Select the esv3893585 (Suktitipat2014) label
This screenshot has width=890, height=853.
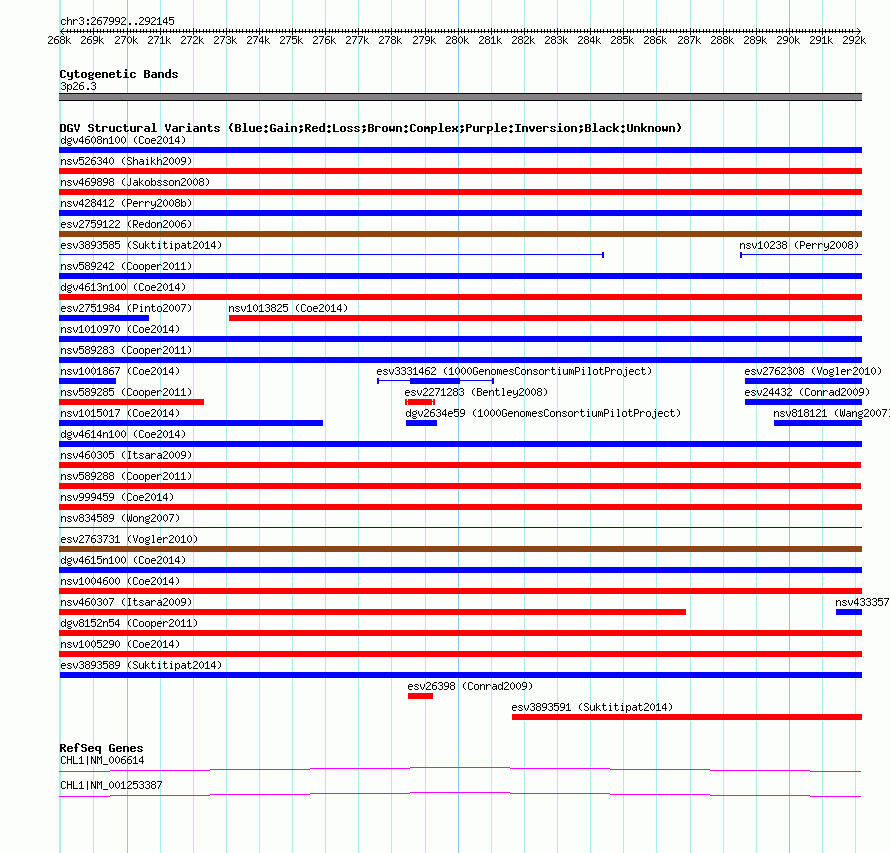(x=141, y=245)
